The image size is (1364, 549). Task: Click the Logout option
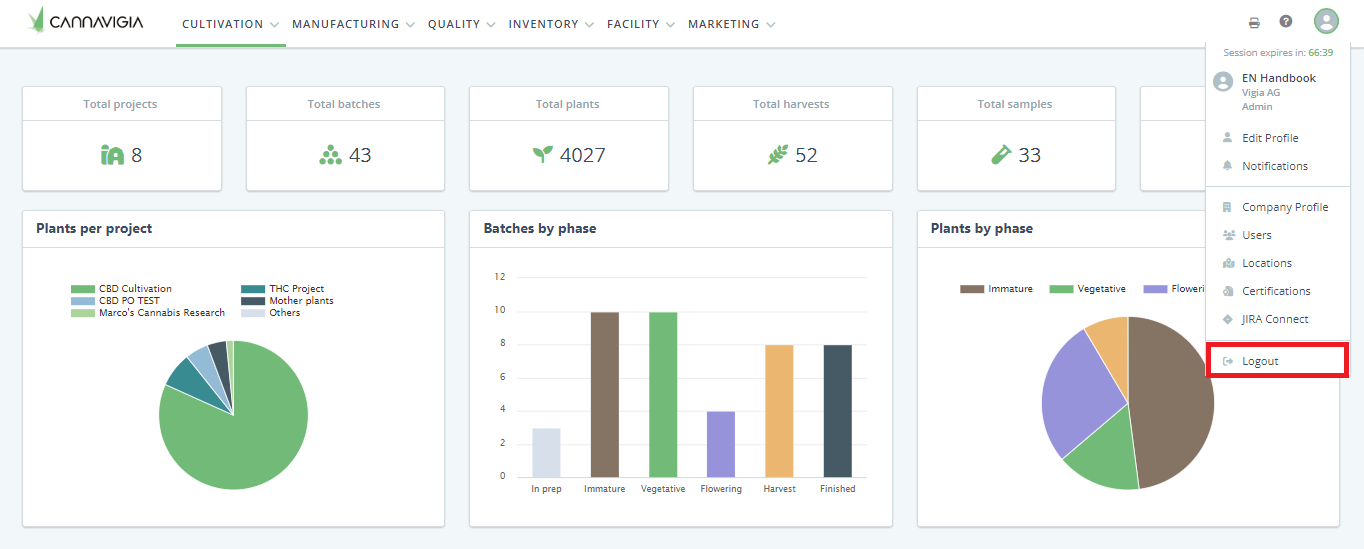click(x=1260, y=361)
